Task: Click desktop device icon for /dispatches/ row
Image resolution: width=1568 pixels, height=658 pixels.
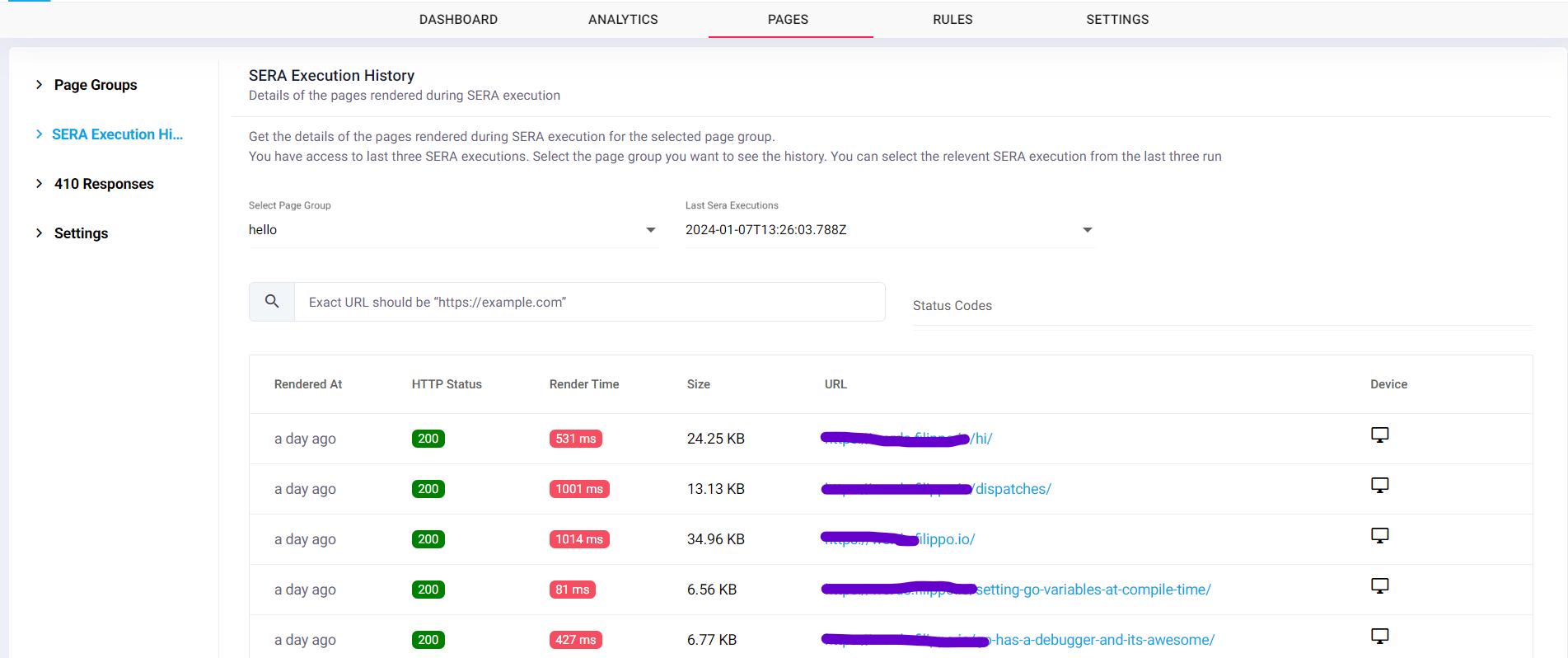Action: click(1379, 485)
